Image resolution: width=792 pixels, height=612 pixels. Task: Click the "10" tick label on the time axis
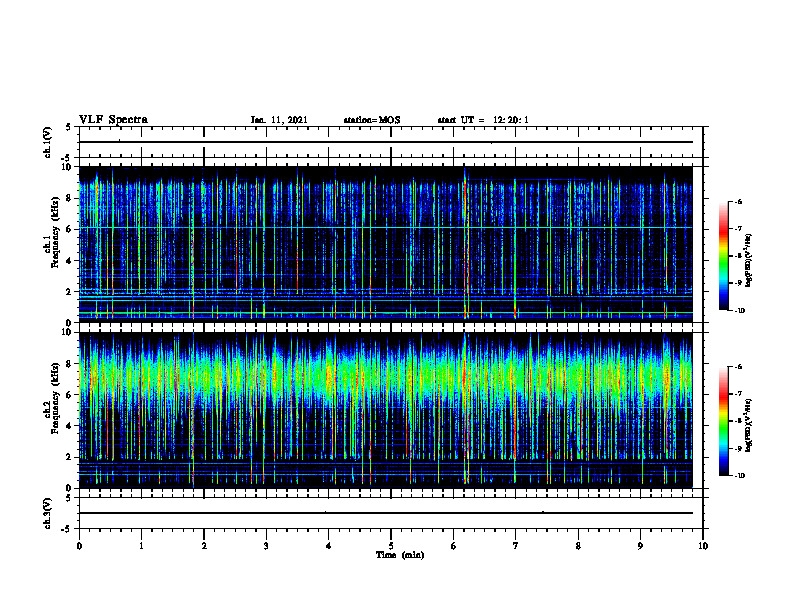[703, 546]
